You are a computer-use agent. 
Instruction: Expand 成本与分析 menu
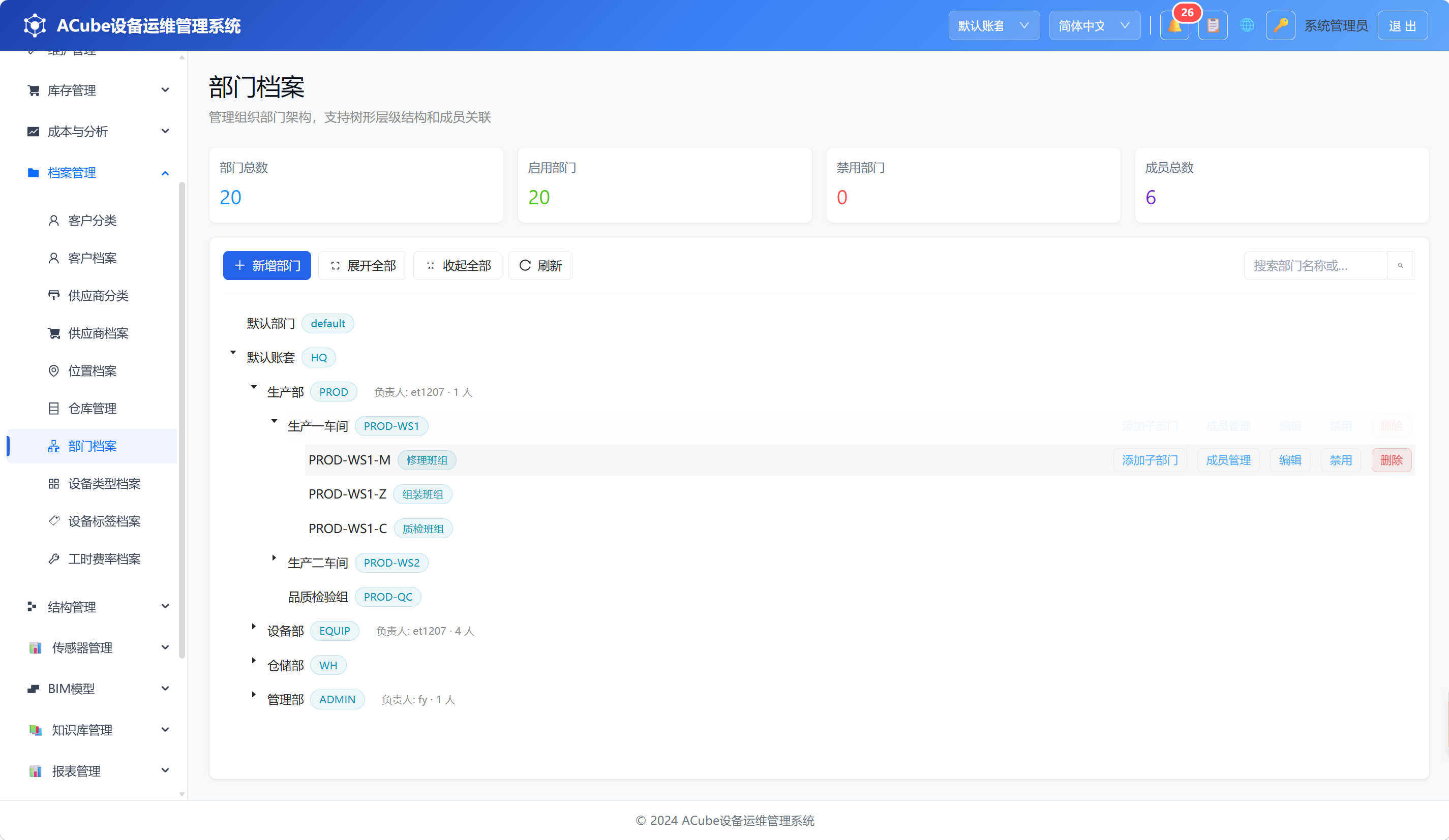pos(92,132)
